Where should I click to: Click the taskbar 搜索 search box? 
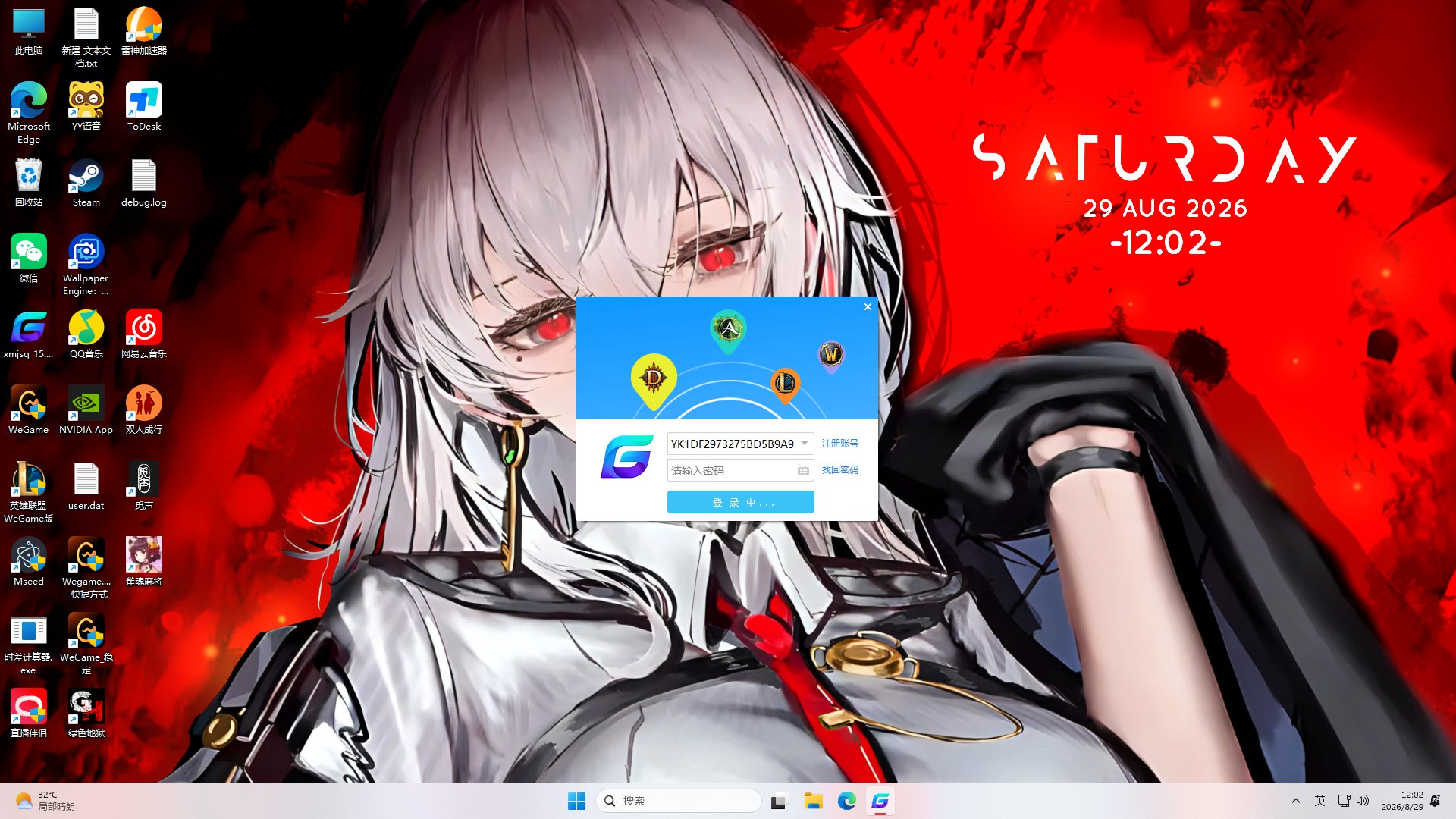click(x=679, y=801)
